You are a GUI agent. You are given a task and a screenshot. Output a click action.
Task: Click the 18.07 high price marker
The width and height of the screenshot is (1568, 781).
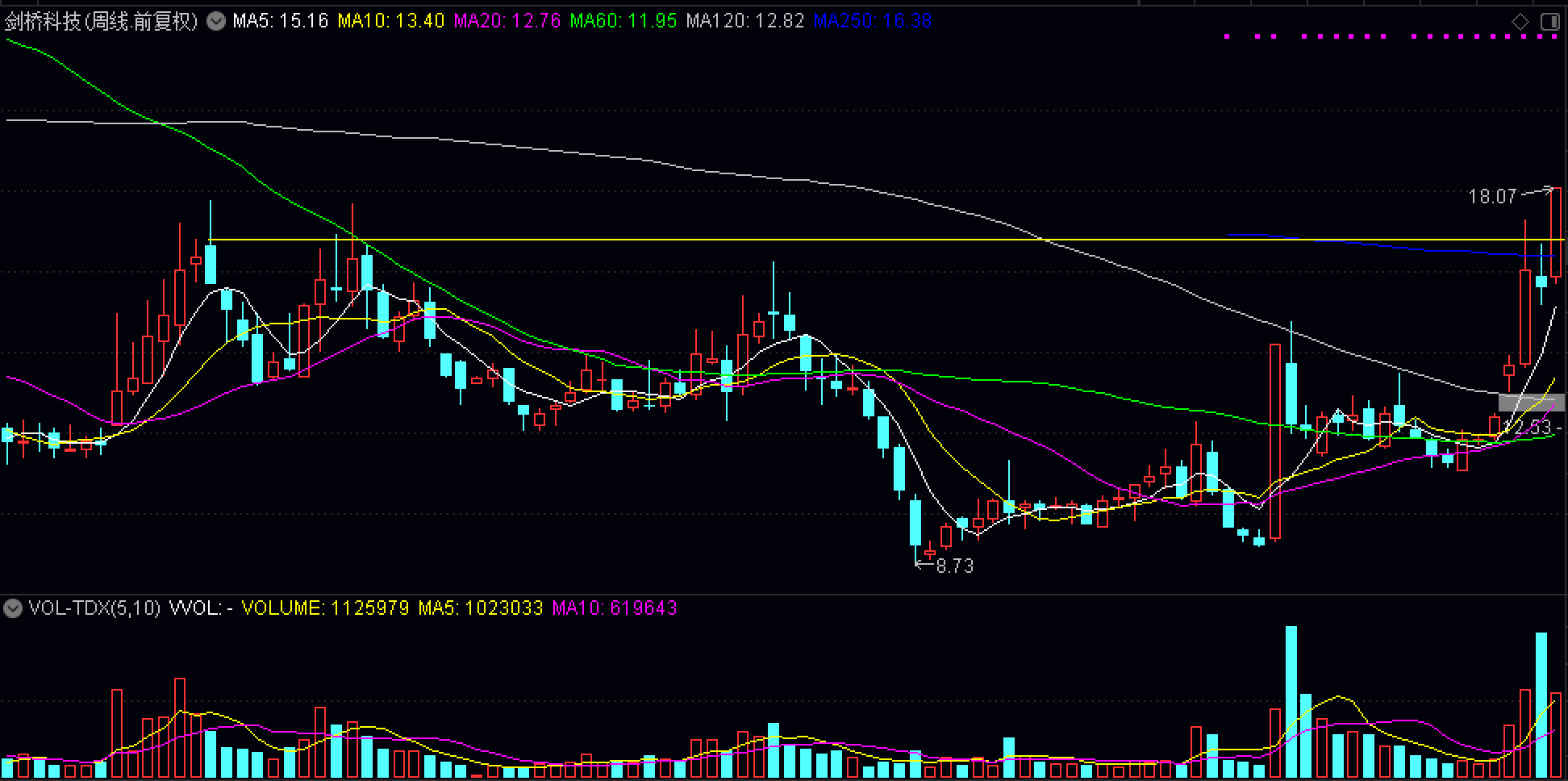click(x=1492, y=196)
